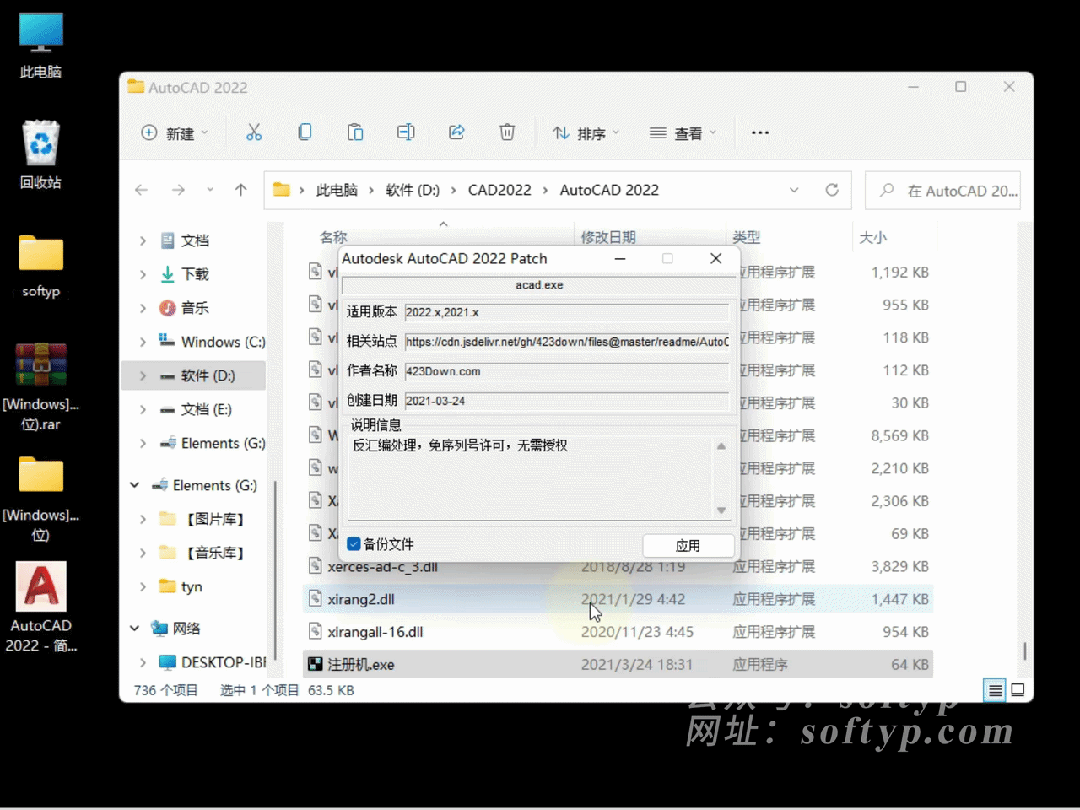Refresh the current folder
1080x810 pixels.
tap(832, 190)
